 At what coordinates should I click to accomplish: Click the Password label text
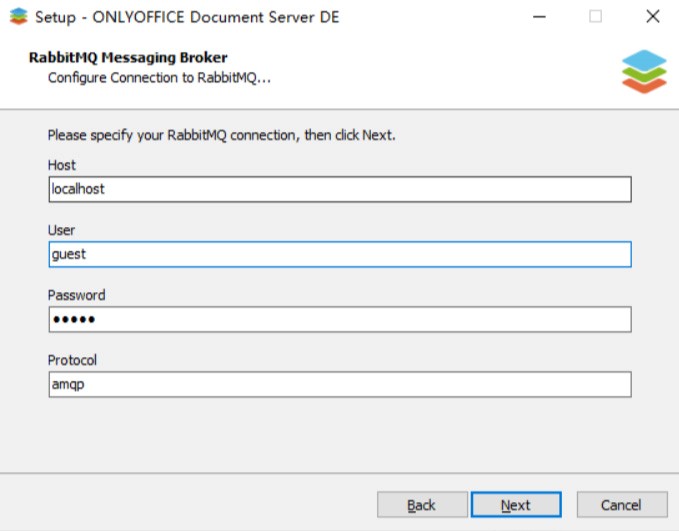(x=77, y=295)
